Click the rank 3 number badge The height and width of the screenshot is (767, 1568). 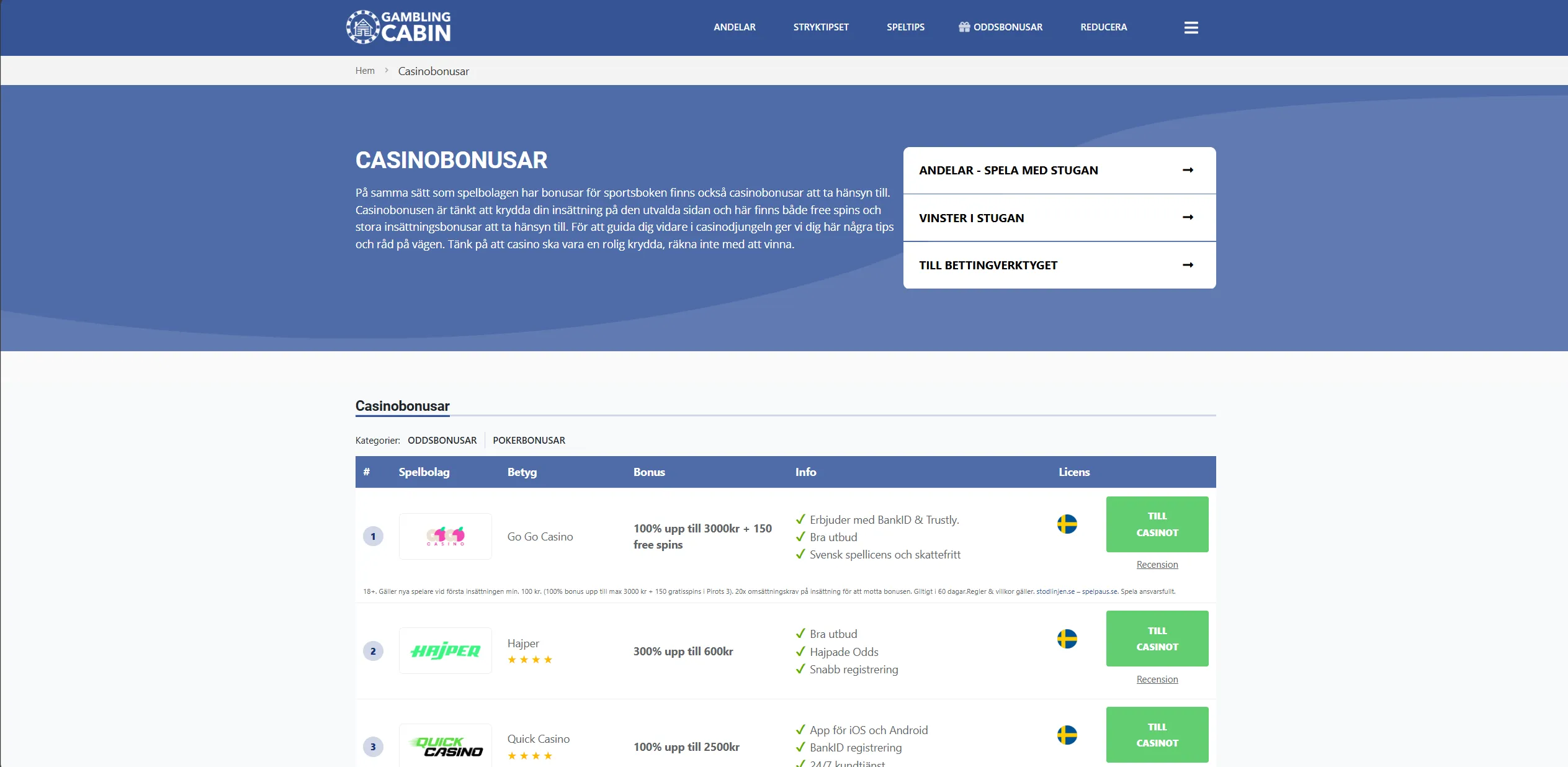point(373,747)
